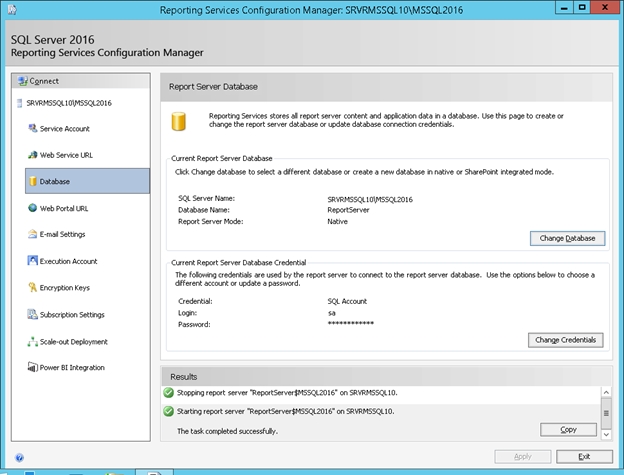Click green check beside Starting report server
624x475 pixels.
coord(168,411)
